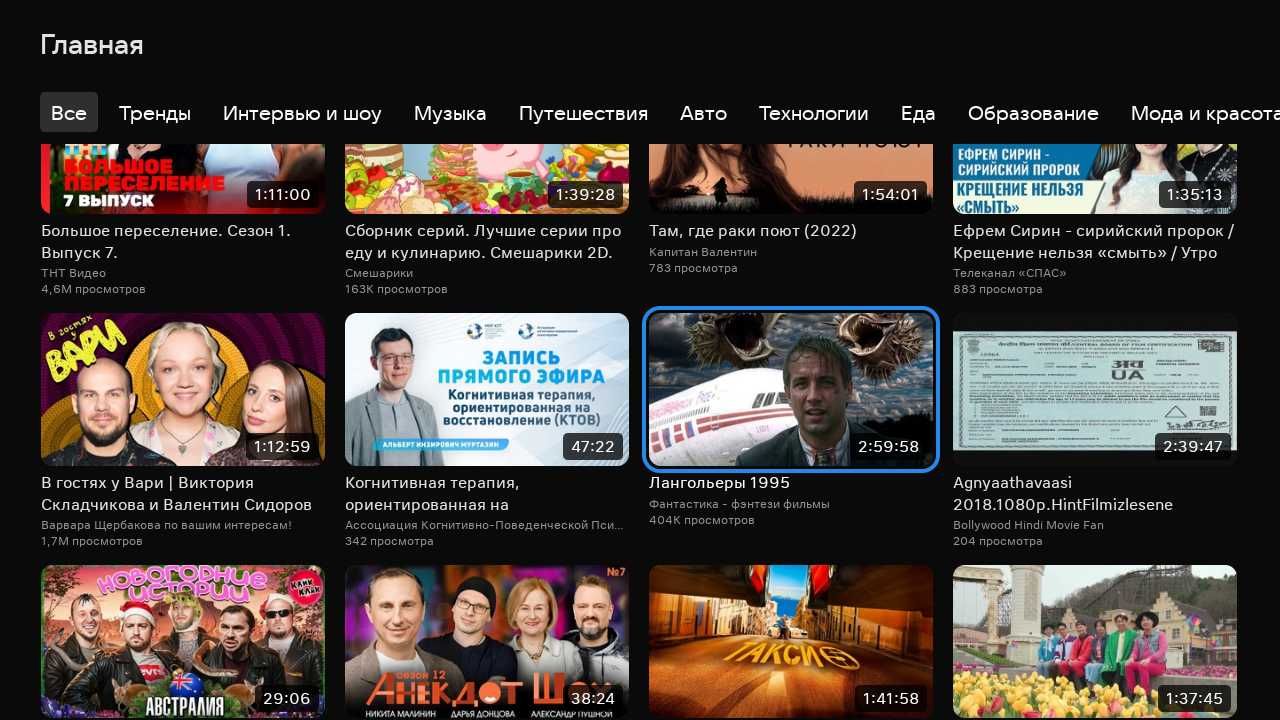Image resolution: width=1280 pixels, height=720 pixels.
Task: Switch to the Музыка tab
Action: (x=450, y=113)
